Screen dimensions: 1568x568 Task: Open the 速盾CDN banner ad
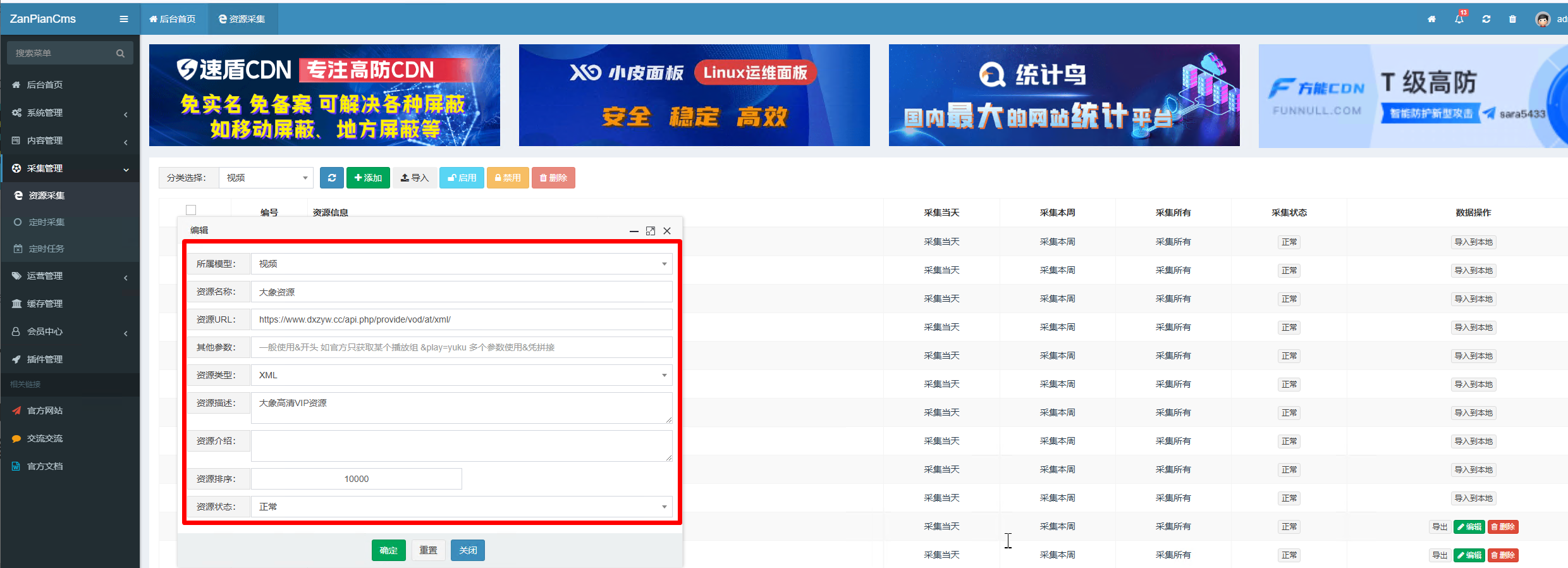click(324, 95)
